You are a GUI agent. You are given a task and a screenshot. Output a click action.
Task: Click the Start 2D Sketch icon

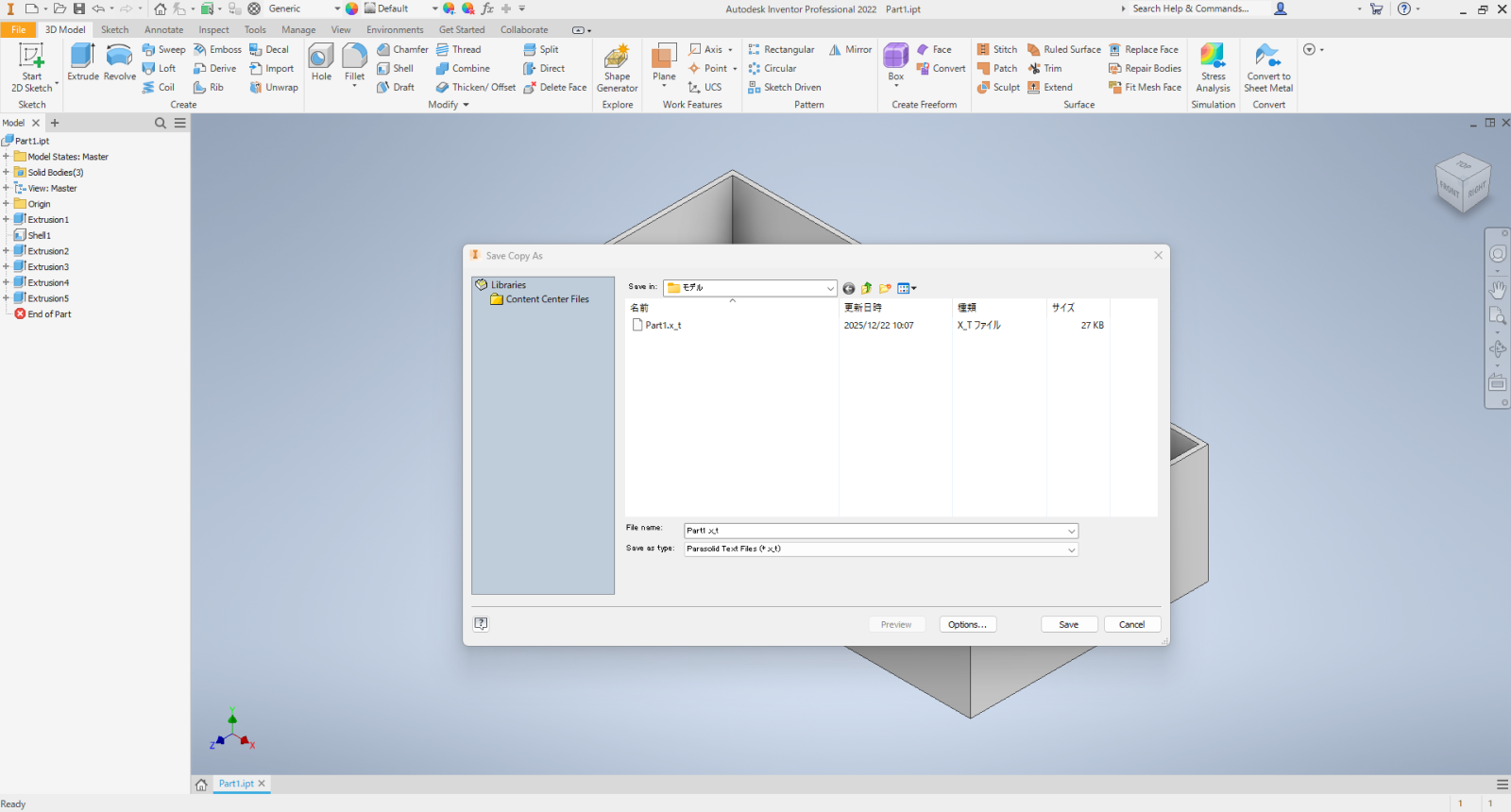(32, 59)
